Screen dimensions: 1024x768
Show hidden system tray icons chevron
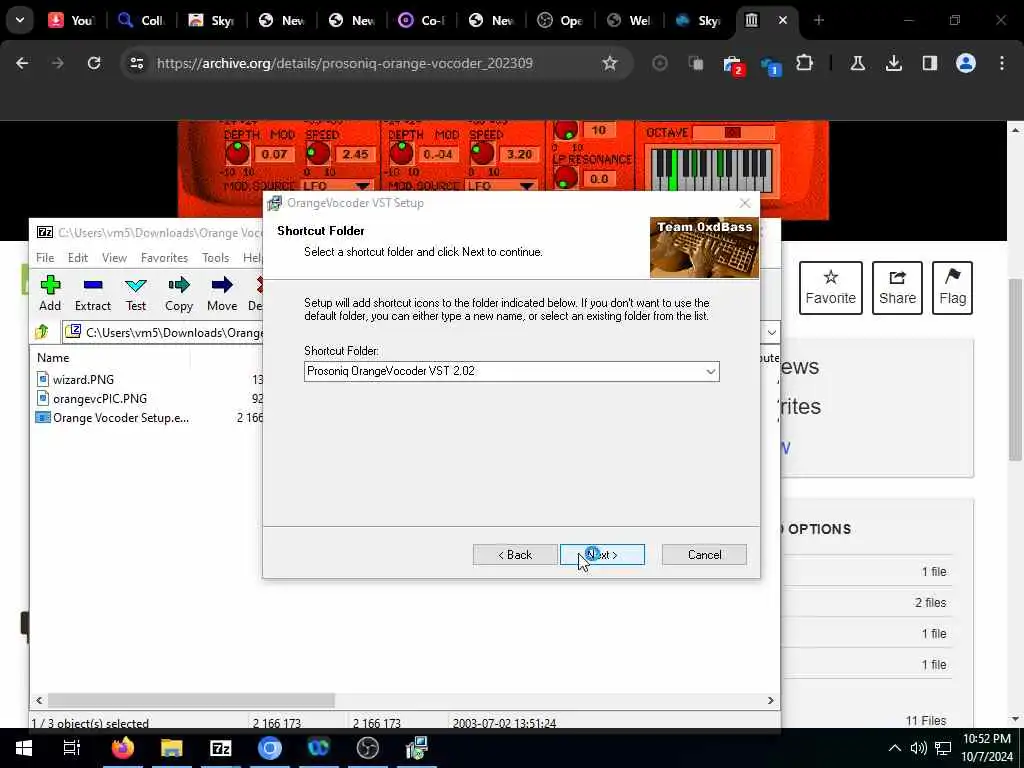[x=895, y=748]
